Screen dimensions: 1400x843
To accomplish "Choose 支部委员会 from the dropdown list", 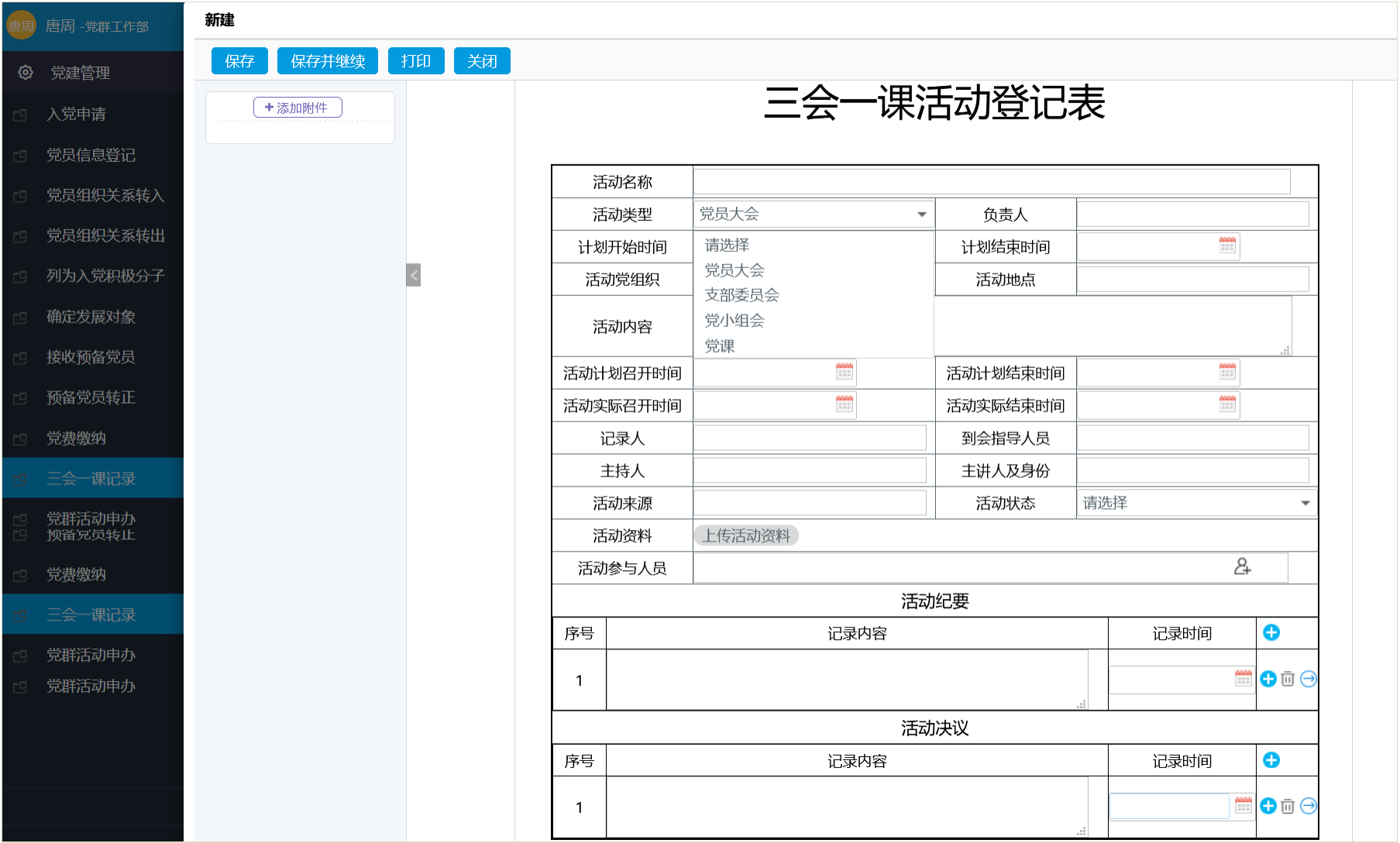I will (x=741, y=295).
